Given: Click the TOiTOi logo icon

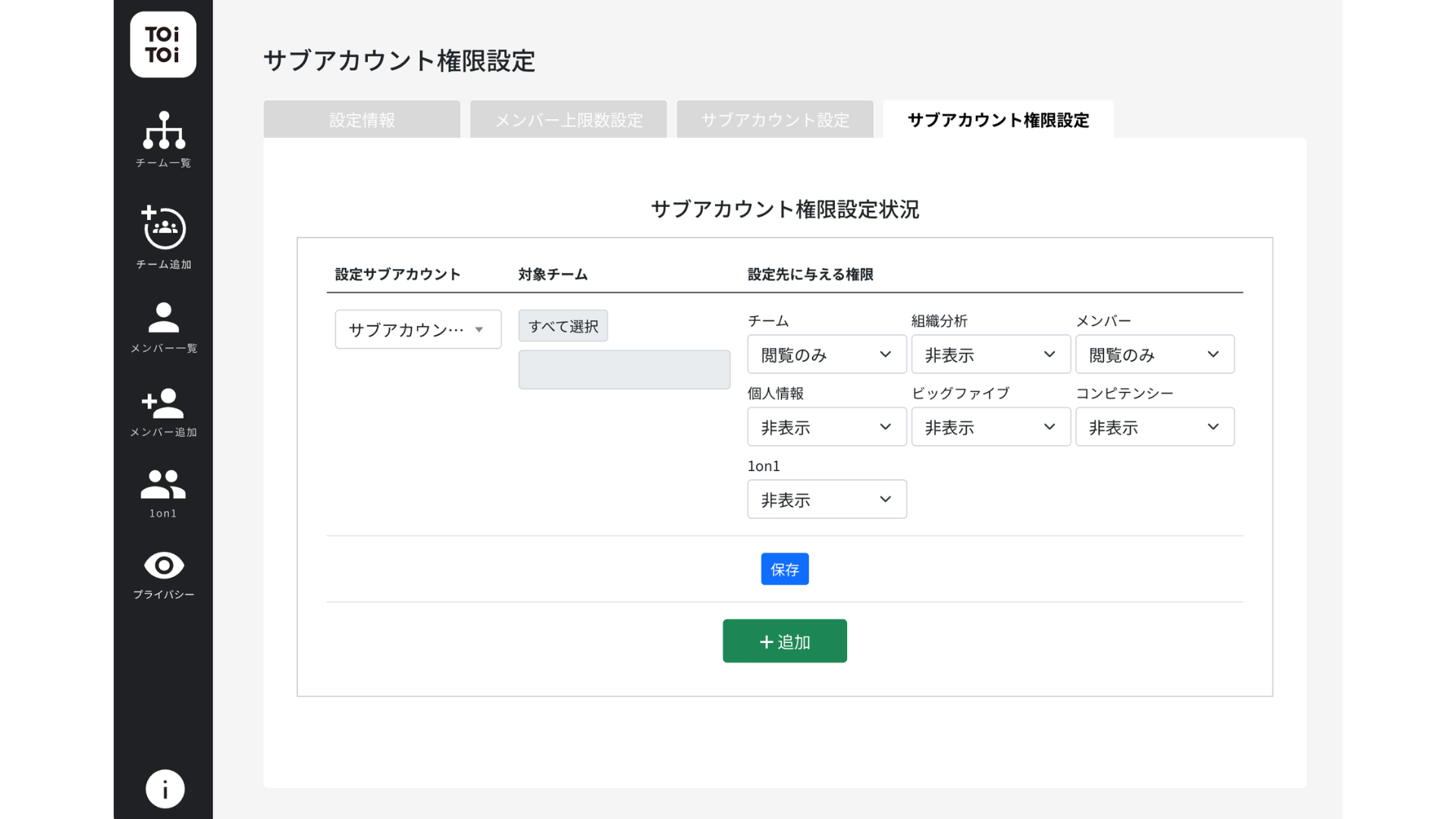Looking at the screenshot, I should pyautogui.click(x=163, y=45).
